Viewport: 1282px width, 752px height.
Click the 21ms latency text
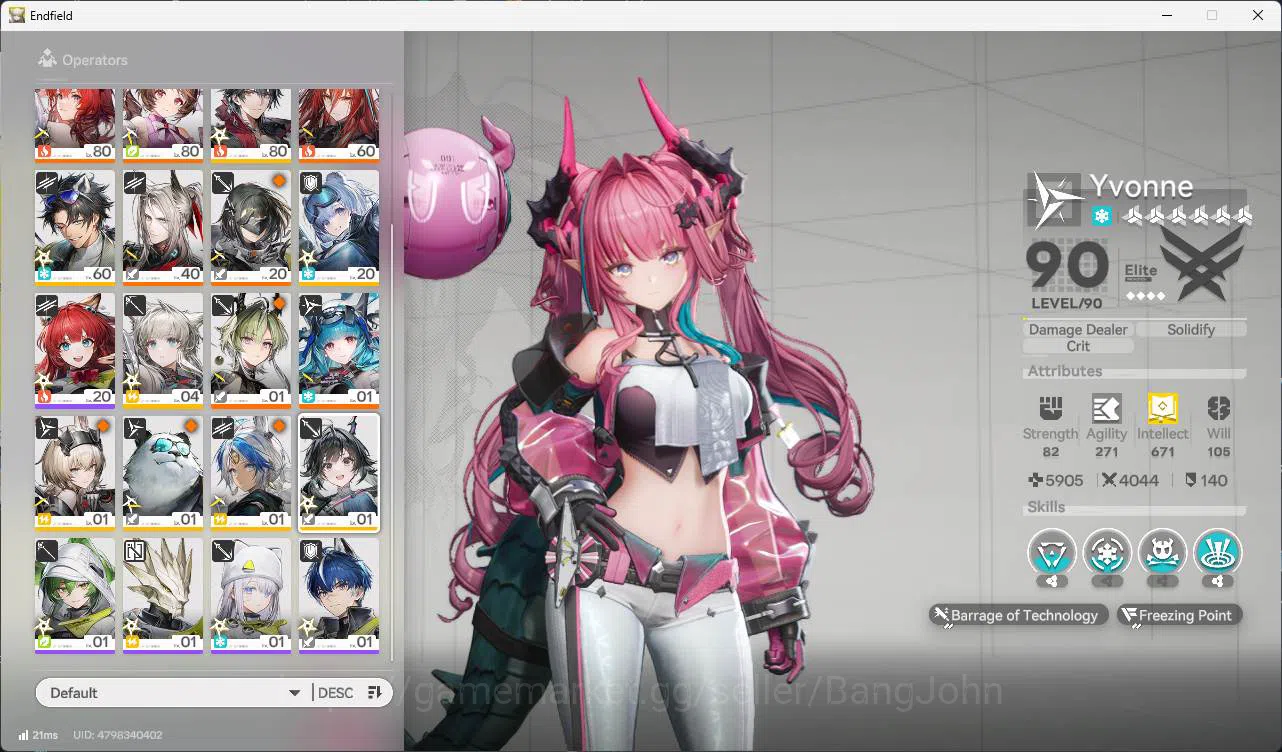(45, 735)
